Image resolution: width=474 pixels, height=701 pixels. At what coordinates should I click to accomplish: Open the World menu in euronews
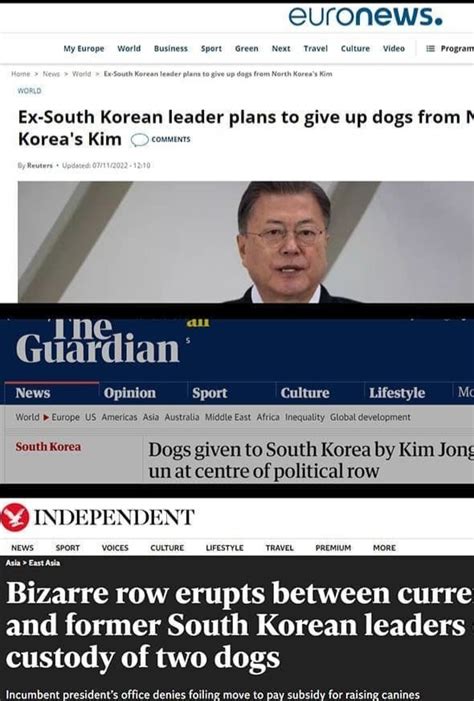tap(129, 48)
